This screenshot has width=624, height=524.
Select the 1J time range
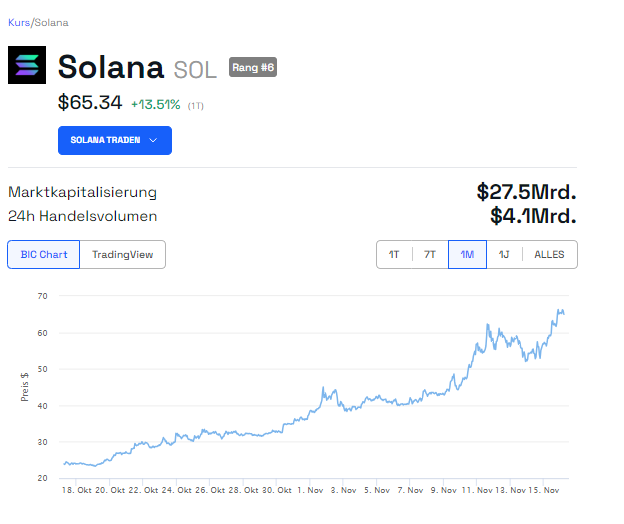click(x=504, y=255)
